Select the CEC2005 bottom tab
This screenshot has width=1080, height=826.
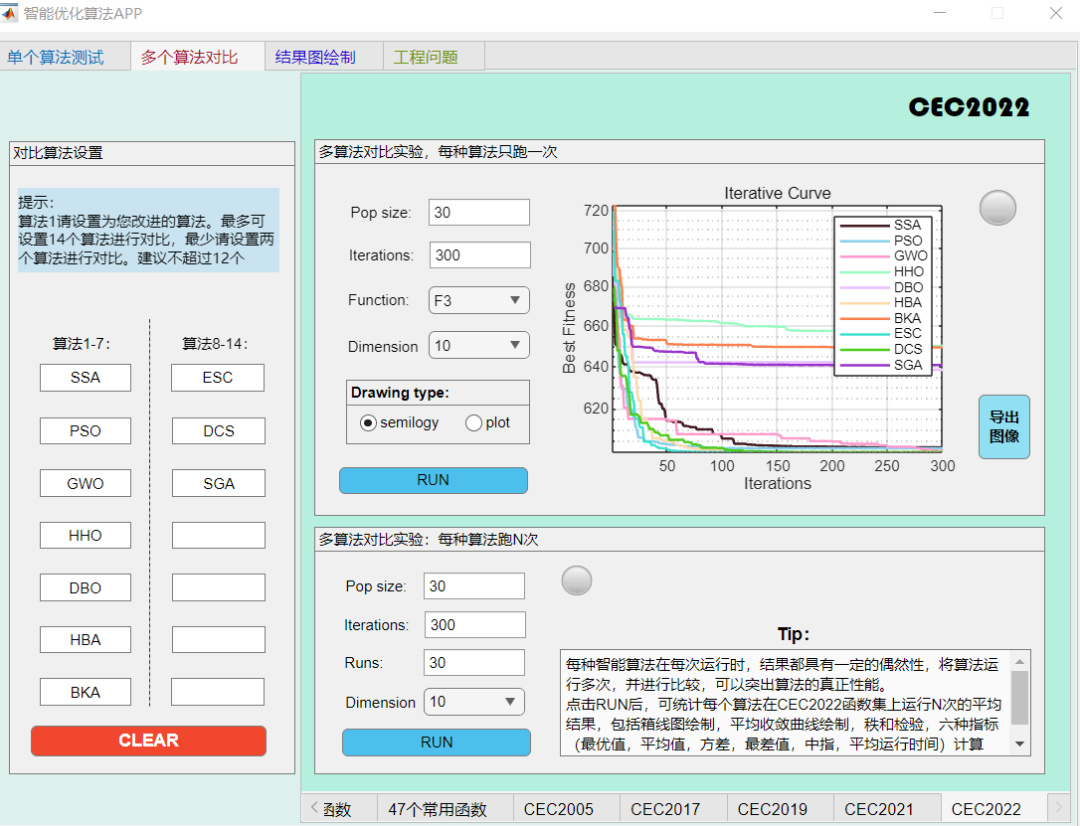[559, 809]
